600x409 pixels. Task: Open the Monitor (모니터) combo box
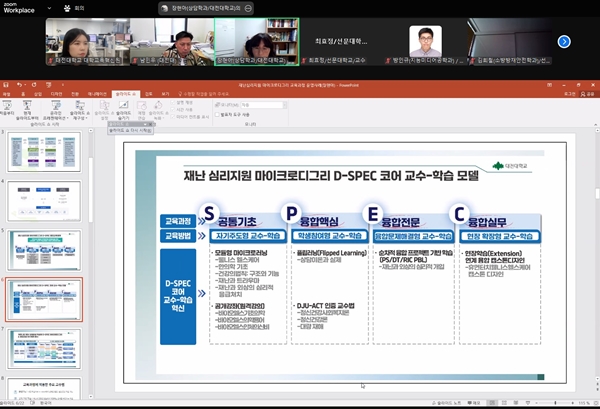(263, 105)
